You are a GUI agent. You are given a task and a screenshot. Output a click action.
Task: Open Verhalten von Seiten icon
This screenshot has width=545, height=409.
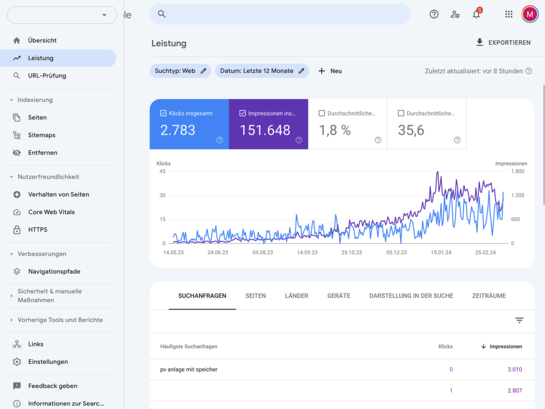coord(17,194)
